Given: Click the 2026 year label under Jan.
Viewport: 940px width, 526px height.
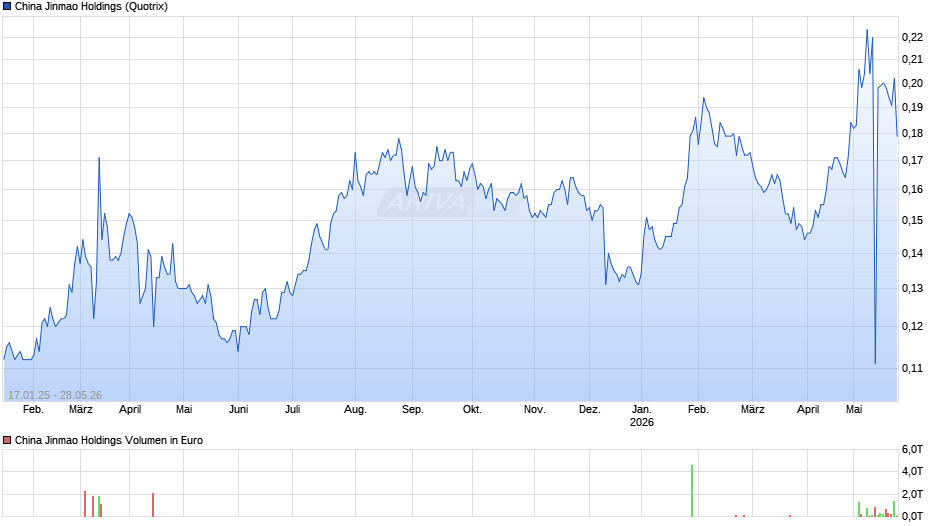Looking at the screenshot, I should pyautogui.click(x=641, y=422).
